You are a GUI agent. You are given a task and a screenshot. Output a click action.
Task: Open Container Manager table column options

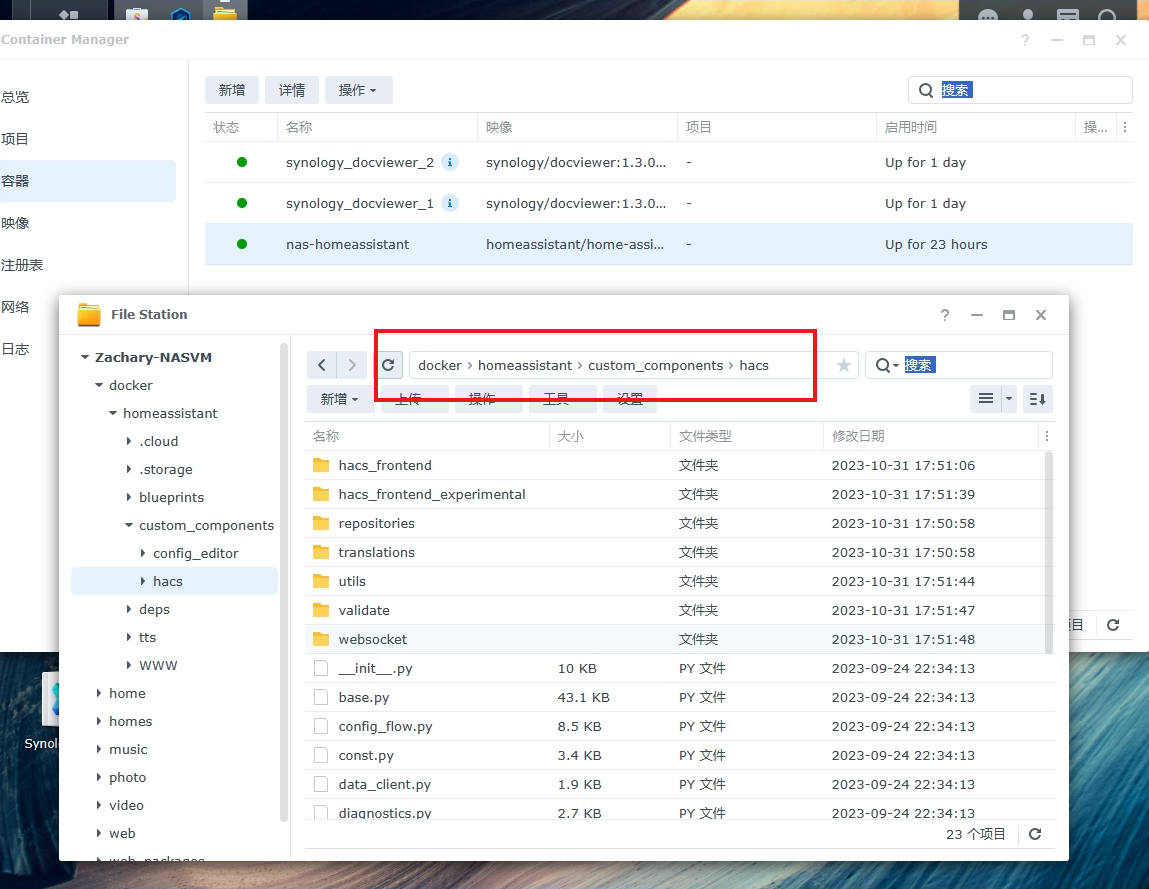(x=1125, y=127)
